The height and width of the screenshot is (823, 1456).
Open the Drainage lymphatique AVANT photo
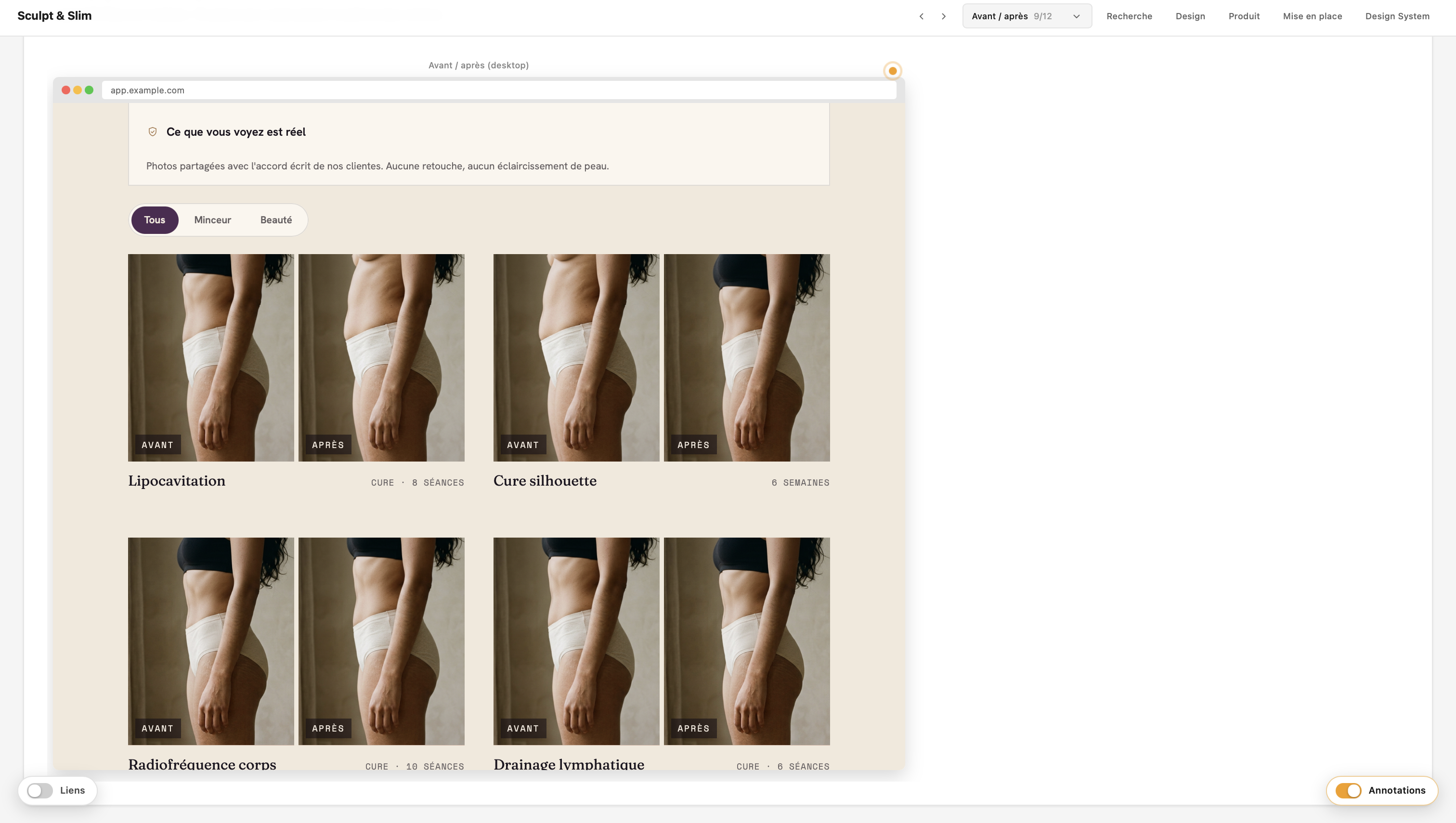(x=576, y=641)
